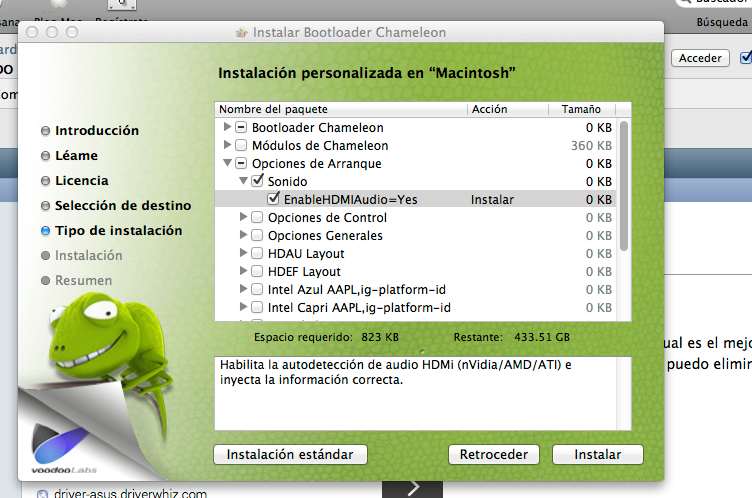Toggle the Bootloader Chameleon checkbox
This screenshot has height=498, width=752.
(x=241, y=128)
